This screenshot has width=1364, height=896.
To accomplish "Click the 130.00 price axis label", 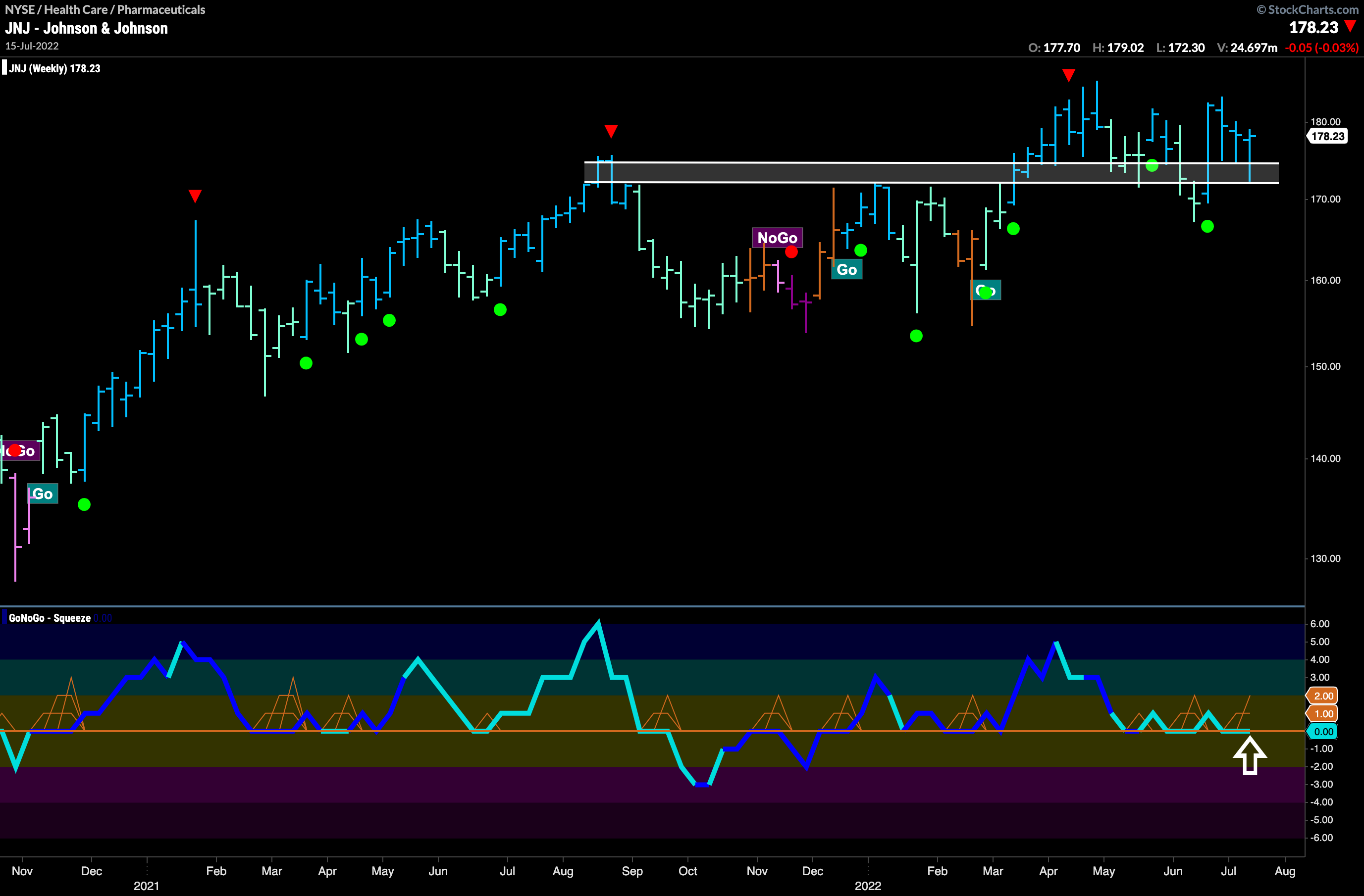I will pyautogui.click(x=1325, y=558).
